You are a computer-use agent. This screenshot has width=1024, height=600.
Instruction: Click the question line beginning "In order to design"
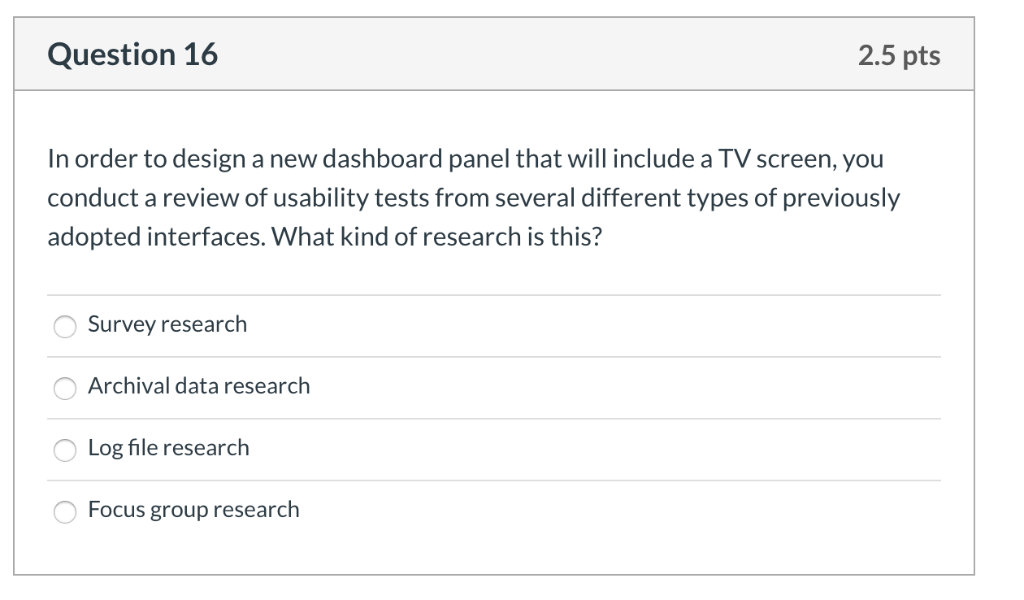[x=465, y=159]
